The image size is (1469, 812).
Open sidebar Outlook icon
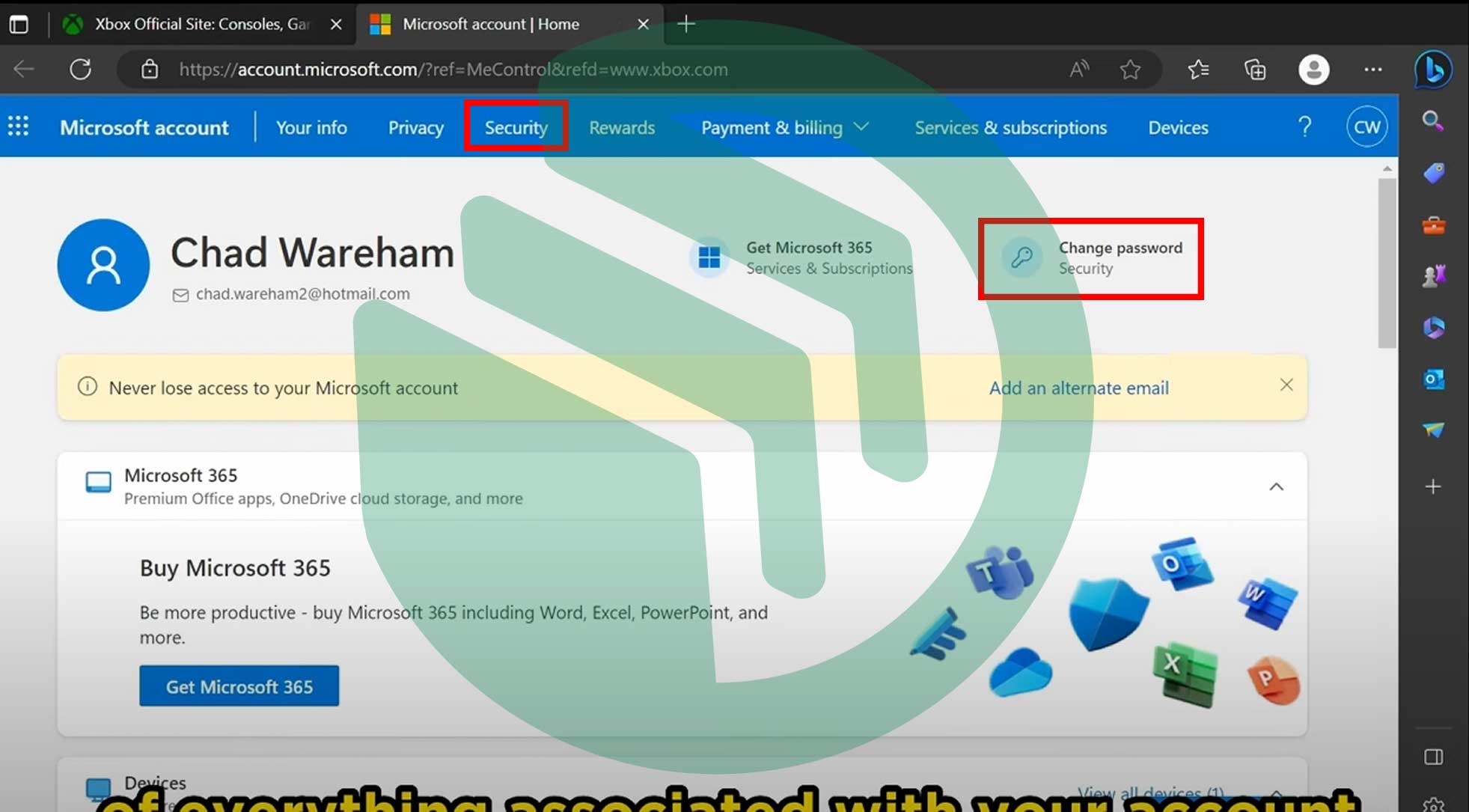[1433, 379]
